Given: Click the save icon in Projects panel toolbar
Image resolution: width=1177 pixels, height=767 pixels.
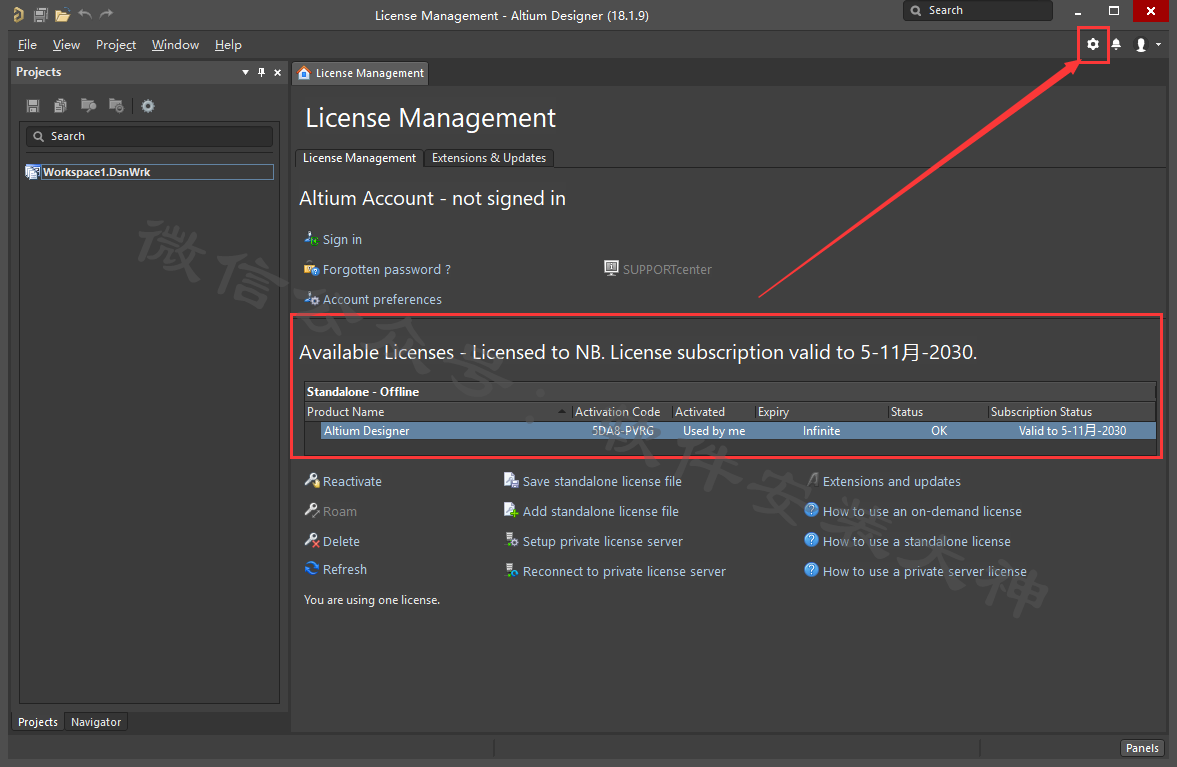Looking at the screenshot, I should (x=33, y=106).
